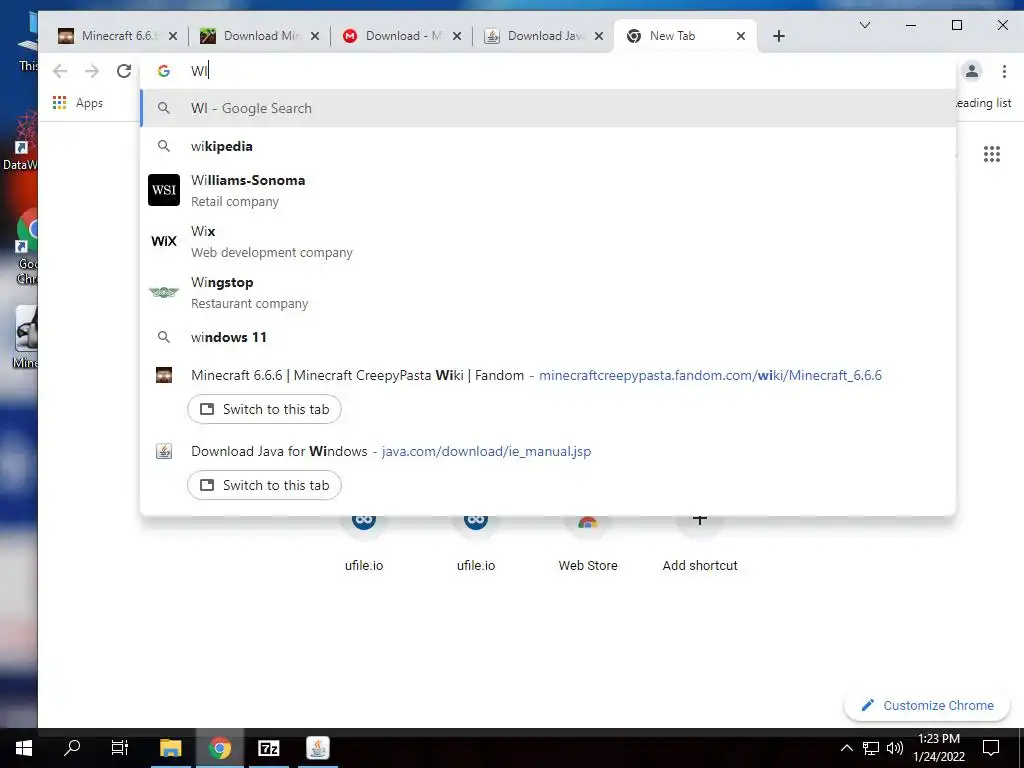Open File Explorer from taskbar
The image size is (1024, 768).
(x=170, y=748)
